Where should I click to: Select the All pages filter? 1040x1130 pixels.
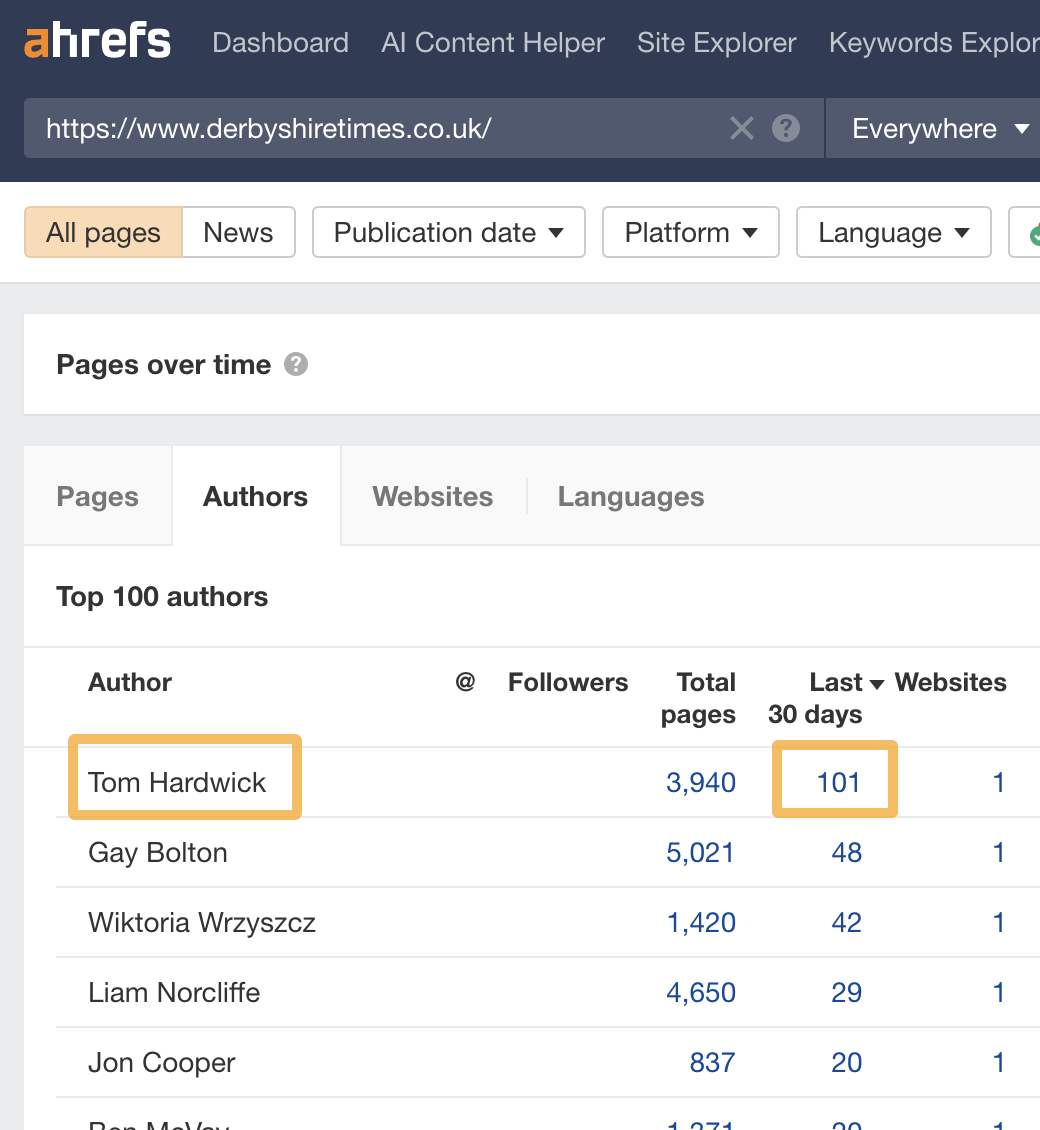(103, 232)
